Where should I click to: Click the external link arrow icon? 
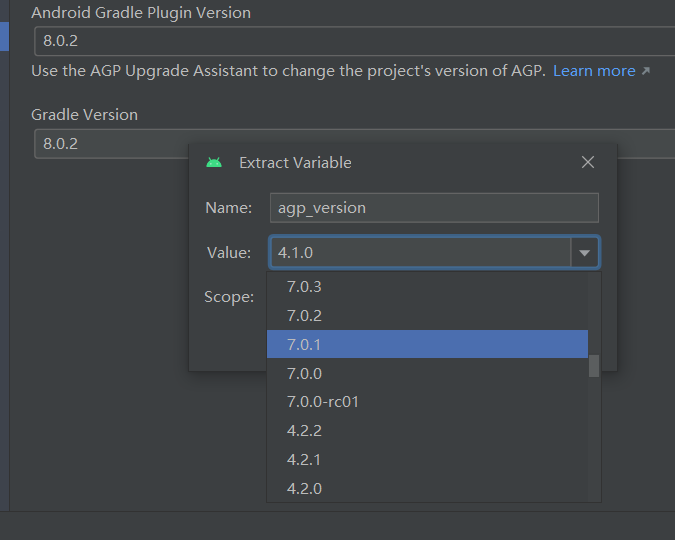click(x=646, y=71)
